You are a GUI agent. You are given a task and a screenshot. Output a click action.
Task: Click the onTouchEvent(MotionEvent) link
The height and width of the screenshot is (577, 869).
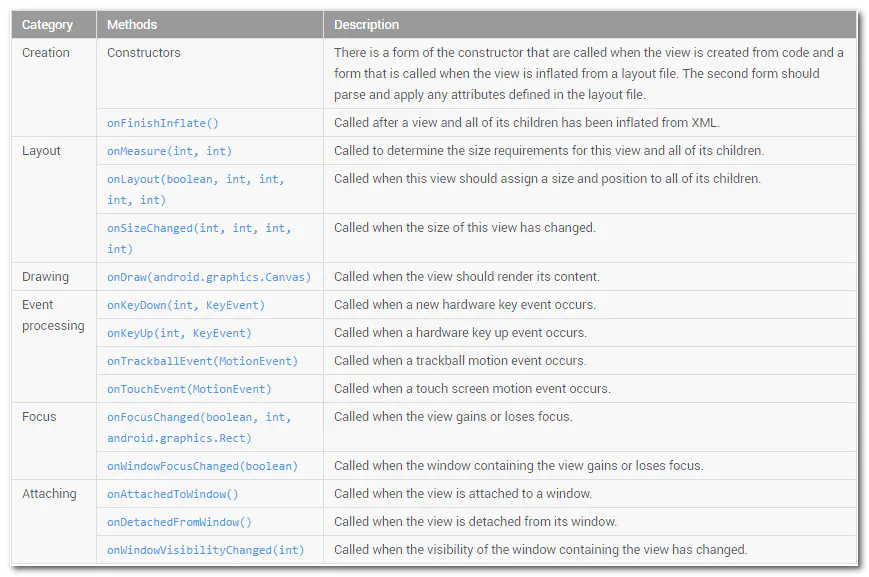189,389
